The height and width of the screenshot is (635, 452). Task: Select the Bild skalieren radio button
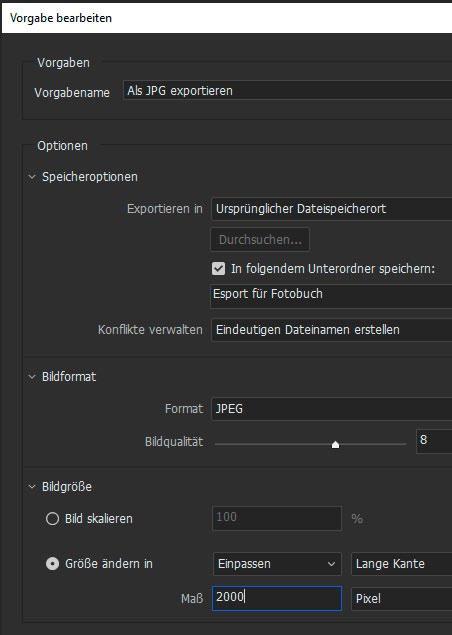[x=52, y=519]
